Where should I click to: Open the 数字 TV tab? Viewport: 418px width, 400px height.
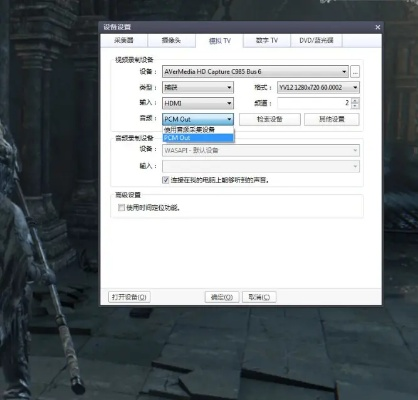tap(267, 41)
